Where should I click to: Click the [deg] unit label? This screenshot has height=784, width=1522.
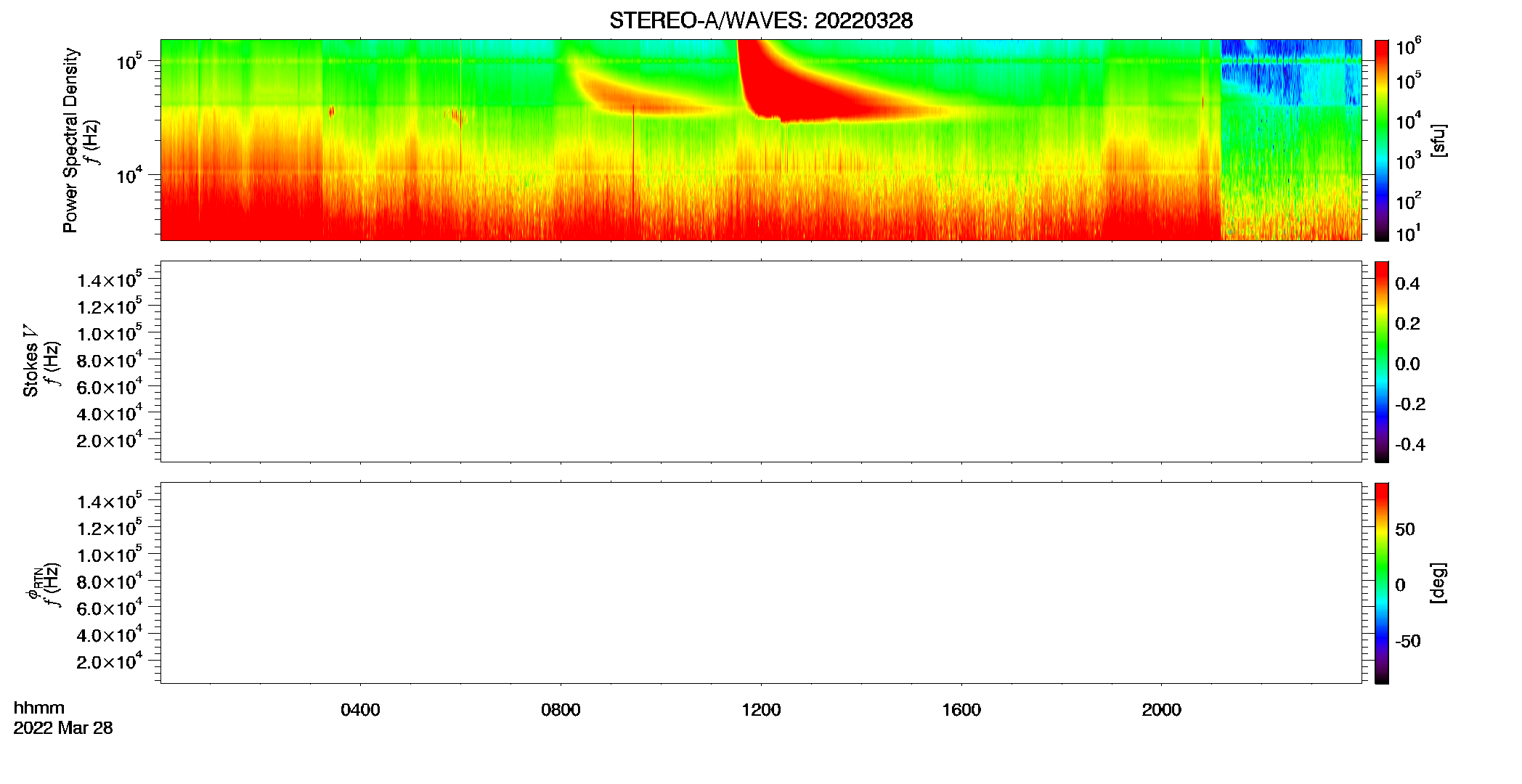pos(1438,583)
